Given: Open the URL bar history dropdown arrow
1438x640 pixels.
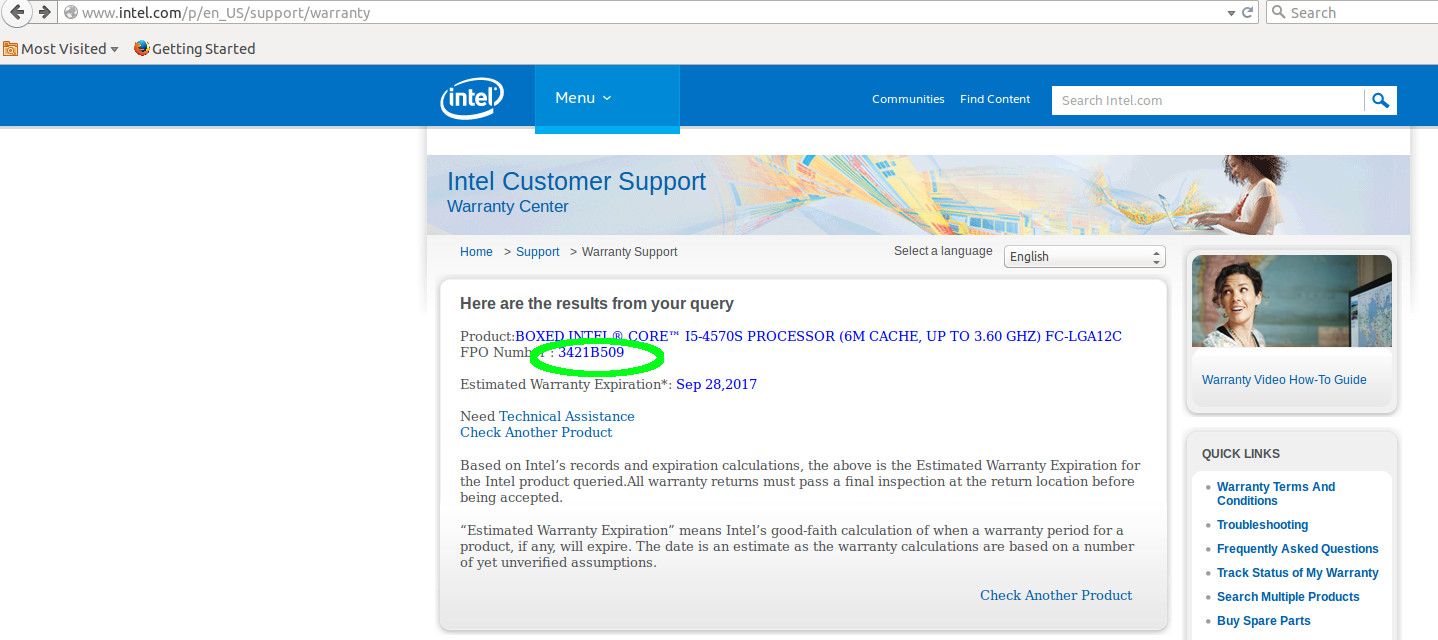Looking at the screenshot, I should 1231,13.
